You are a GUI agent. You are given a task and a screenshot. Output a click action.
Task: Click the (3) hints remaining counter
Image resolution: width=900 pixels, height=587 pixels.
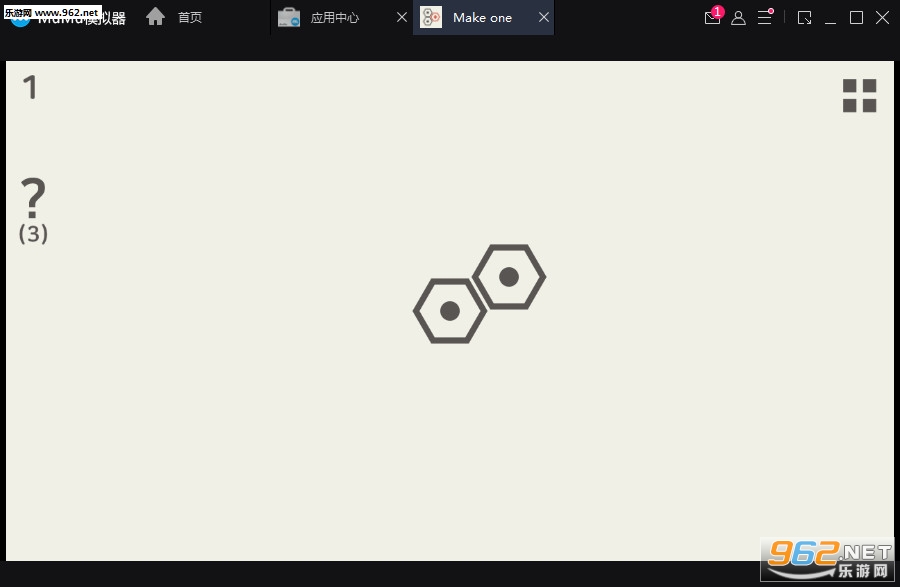click(x=33, y=234)
